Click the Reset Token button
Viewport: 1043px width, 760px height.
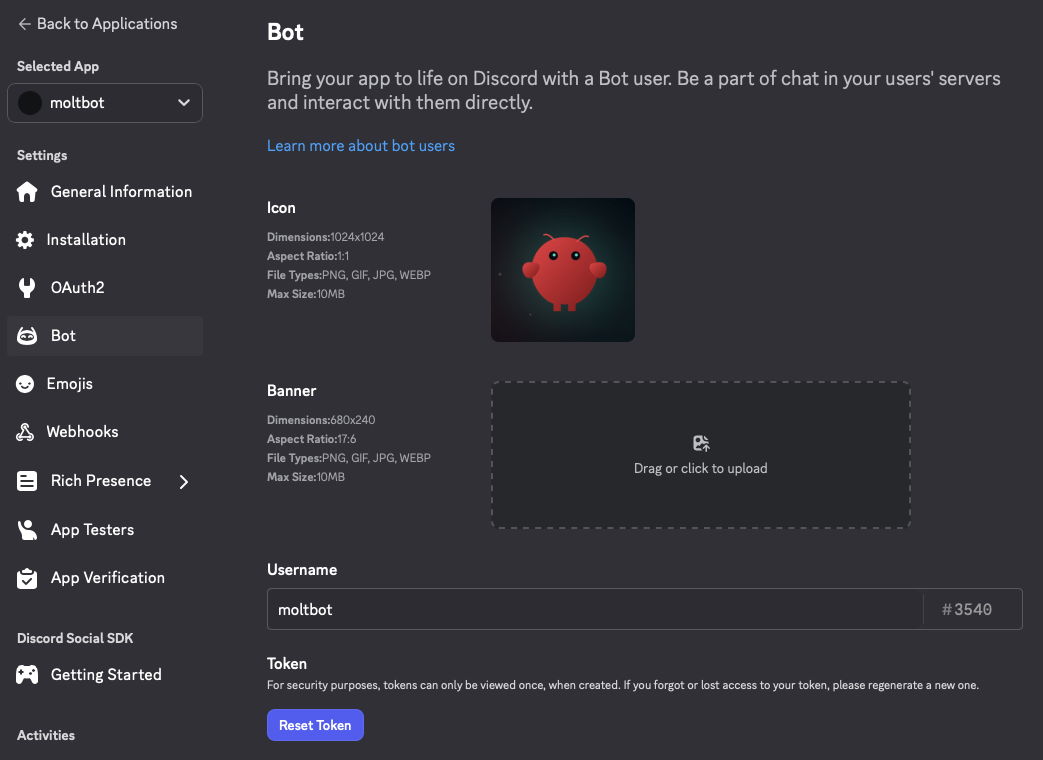[315, 725]
